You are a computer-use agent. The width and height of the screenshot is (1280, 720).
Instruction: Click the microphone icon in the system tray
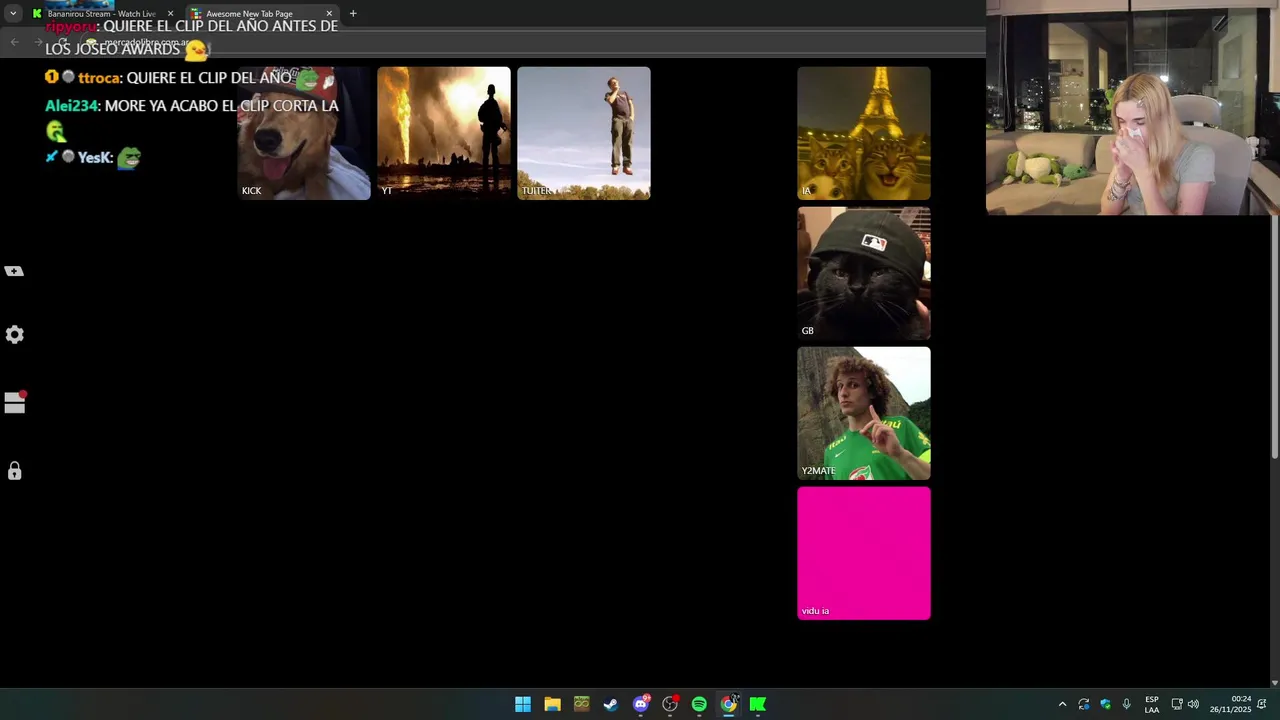coord(1127,704)
